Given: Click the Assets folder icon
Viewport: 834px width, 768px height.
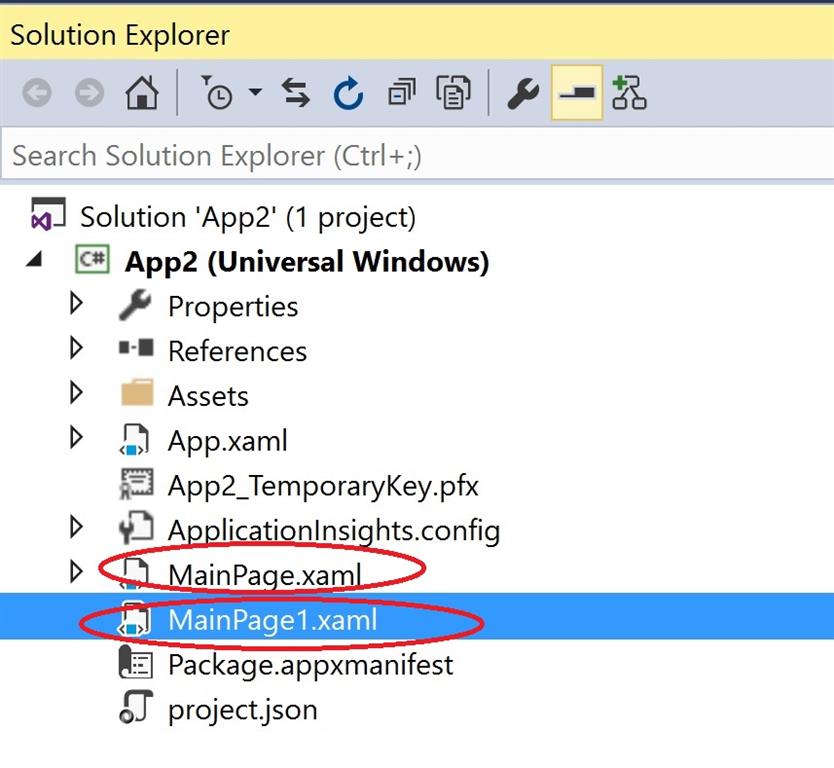Looking at the screenshot, I should [x=137, y=393].
